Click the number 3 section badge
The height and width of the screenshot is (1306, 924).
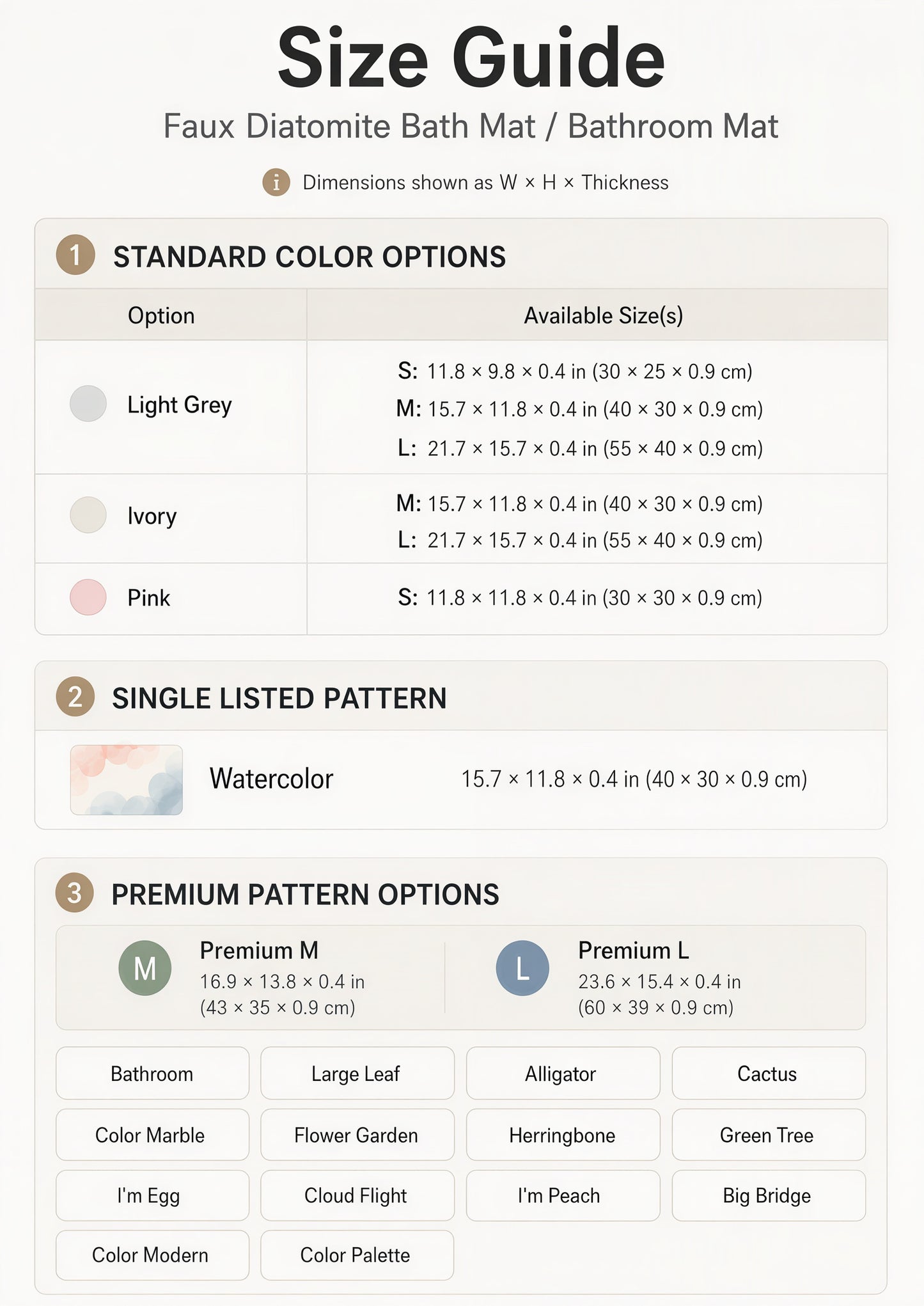(75, 892)
